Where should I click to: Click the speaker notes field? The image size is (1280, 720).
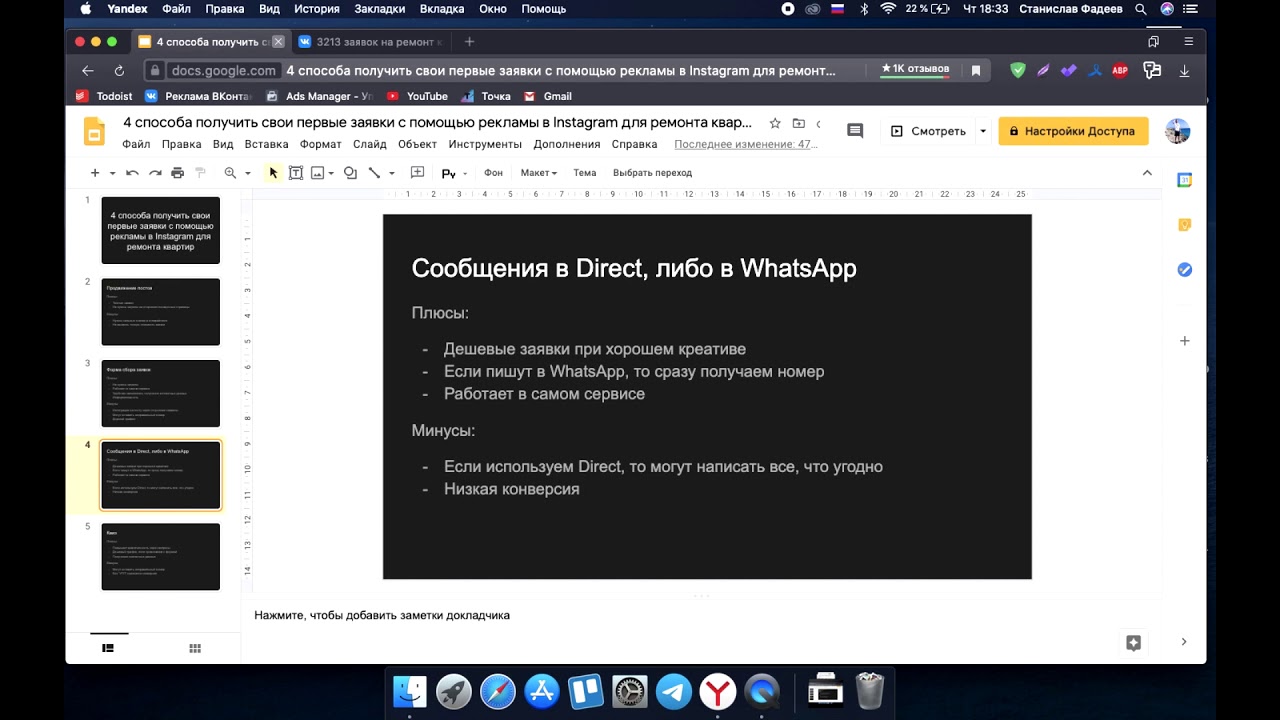tap(702, 615)
